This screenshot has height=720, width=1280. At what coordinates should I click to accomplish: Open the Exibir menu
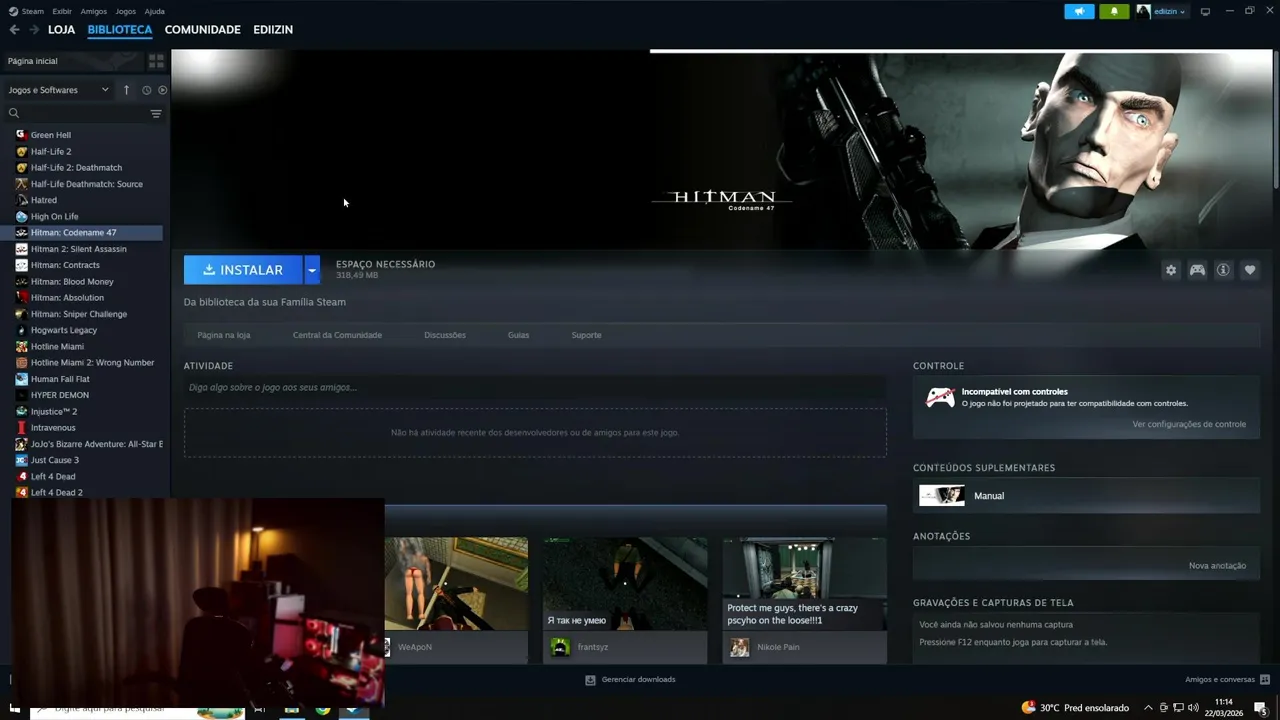(62, 11)
